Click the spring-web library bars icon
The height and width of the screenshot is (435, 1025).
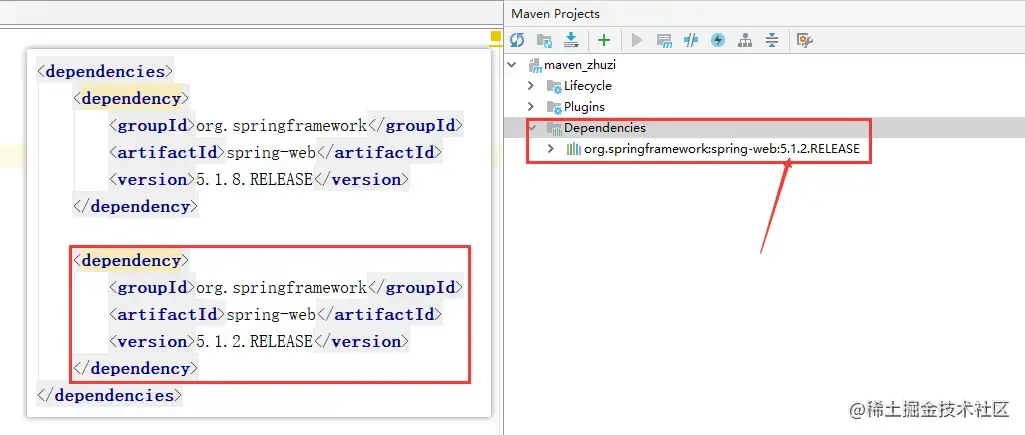573,149
